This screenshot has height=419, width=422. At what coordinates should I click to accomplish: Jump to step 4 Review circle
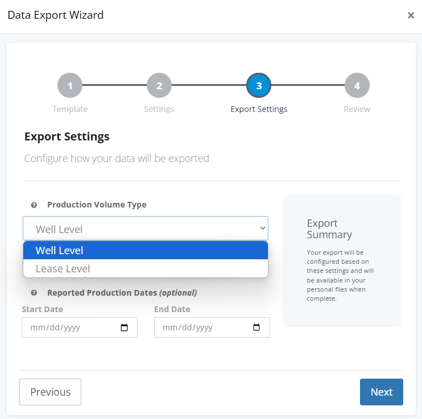357,86
